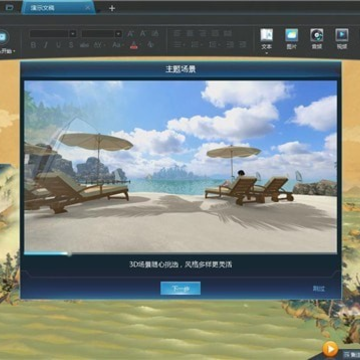Insert a picture with 图片 icon

coord(292,39)
